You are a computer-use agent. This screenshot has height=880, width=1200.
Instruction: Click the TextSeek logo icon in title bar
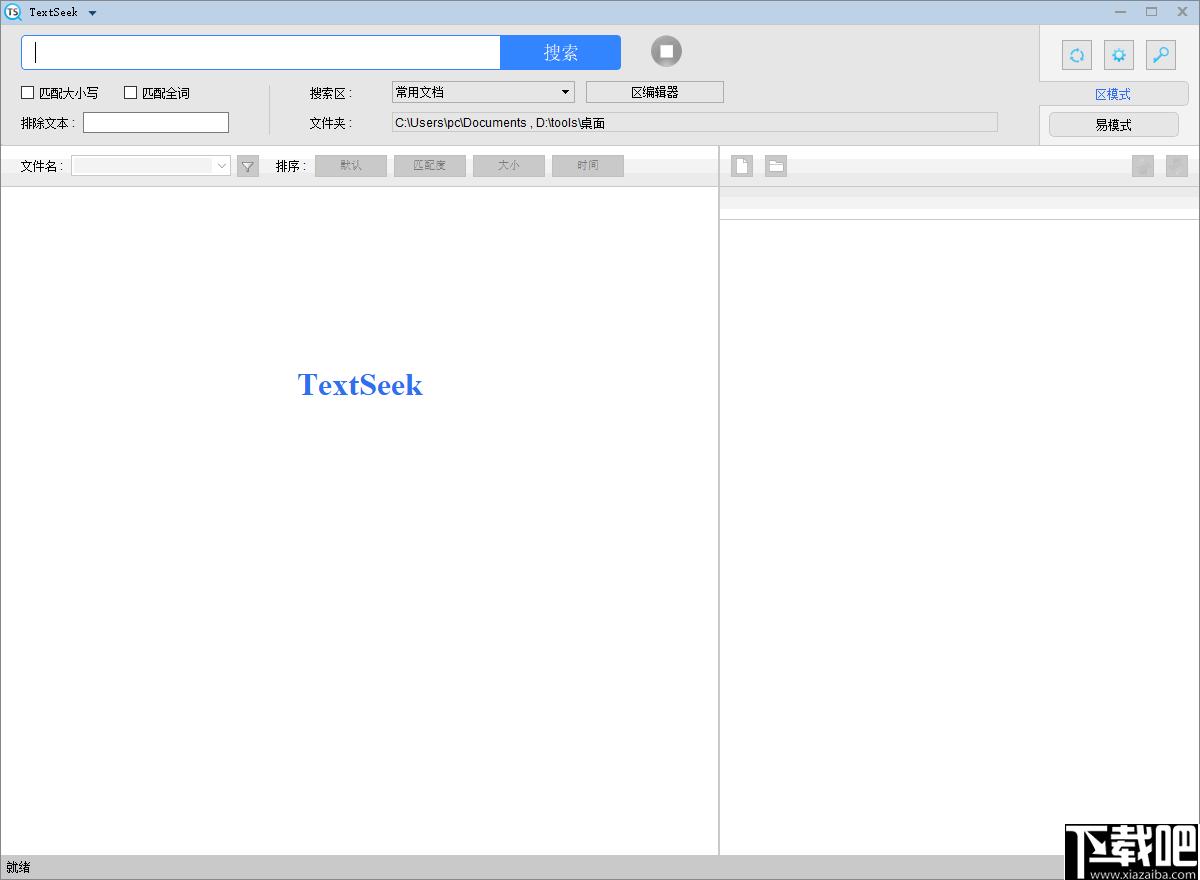pyautogui.click(x=13, y=12)
